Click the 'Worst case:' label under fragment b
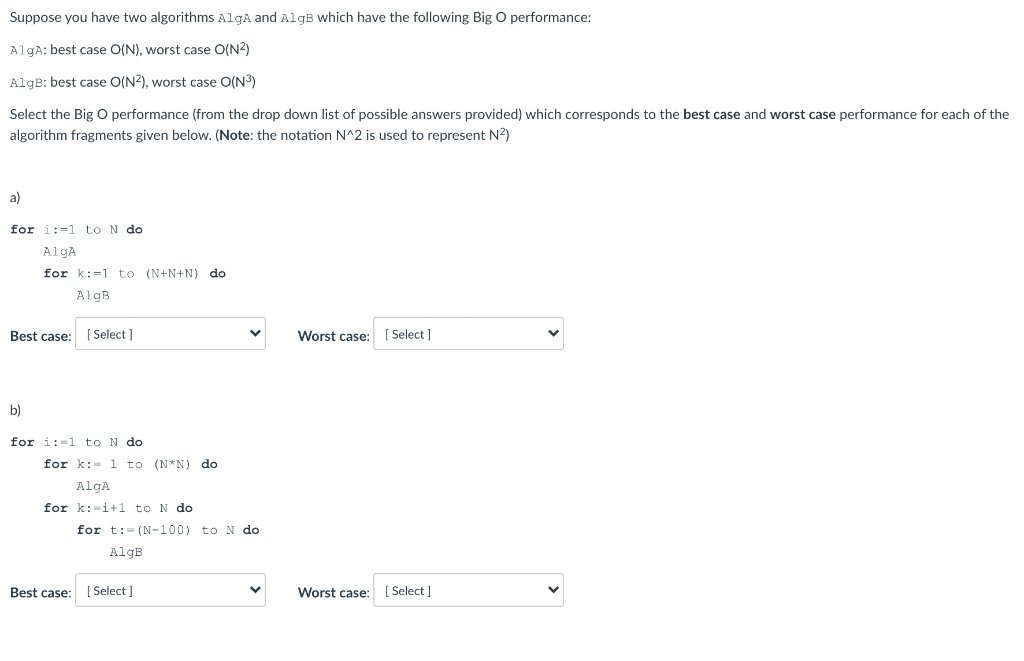This screenshot has height=661, width=1024. coord(334,593)
